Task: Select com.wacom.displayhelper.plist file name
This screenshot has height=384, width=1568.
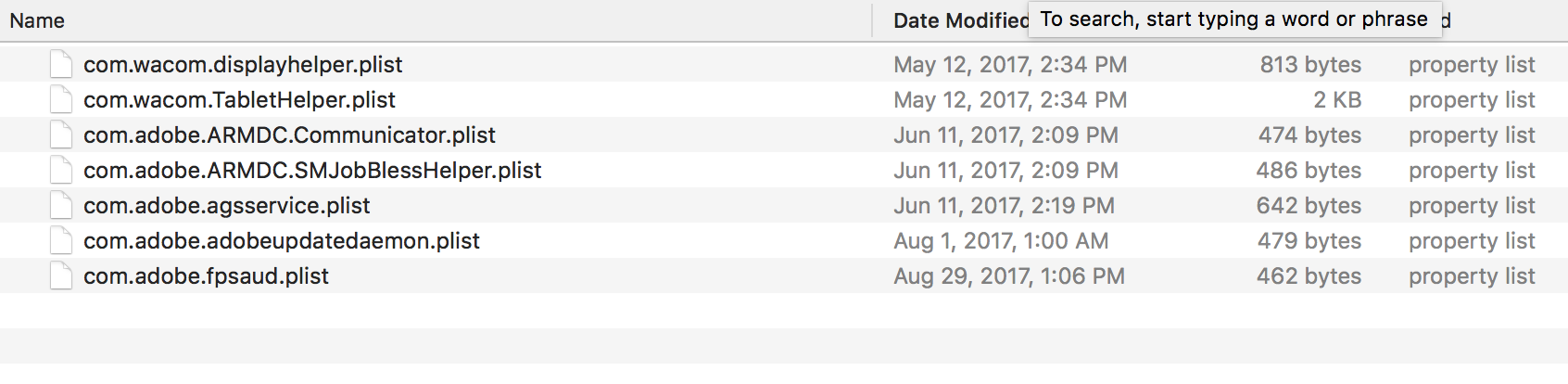Action: pos(243,65)
